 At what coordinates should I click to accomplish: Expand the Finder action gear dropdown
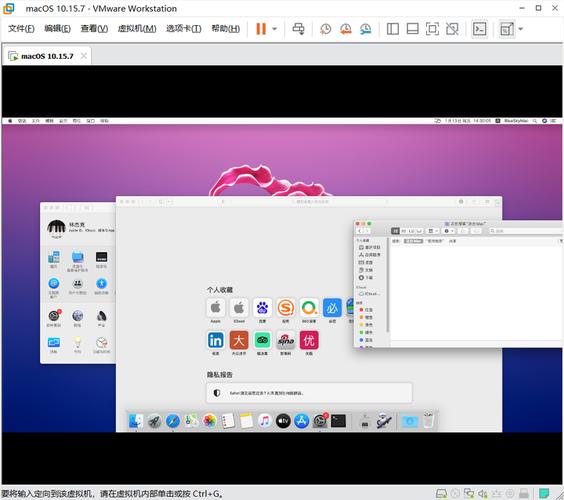pyautogui.click(x=448, y=231)
